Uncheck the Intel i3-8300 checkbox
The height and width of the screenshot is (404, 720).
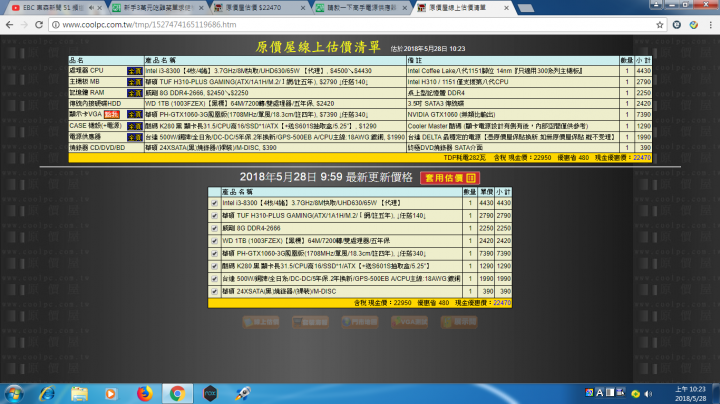214,203
